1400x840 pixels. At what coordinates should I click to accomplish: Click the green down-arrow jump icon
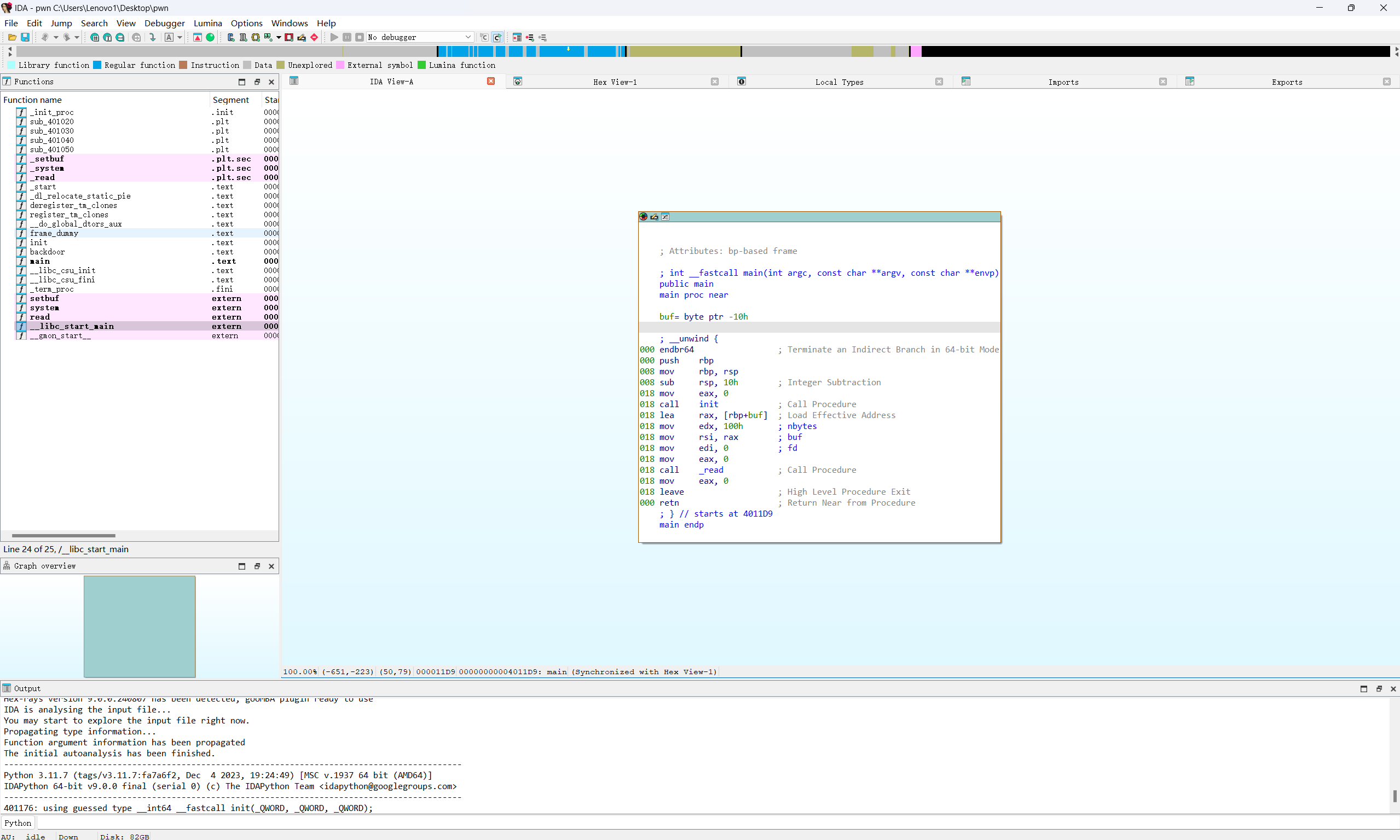[x=152, y=37]
